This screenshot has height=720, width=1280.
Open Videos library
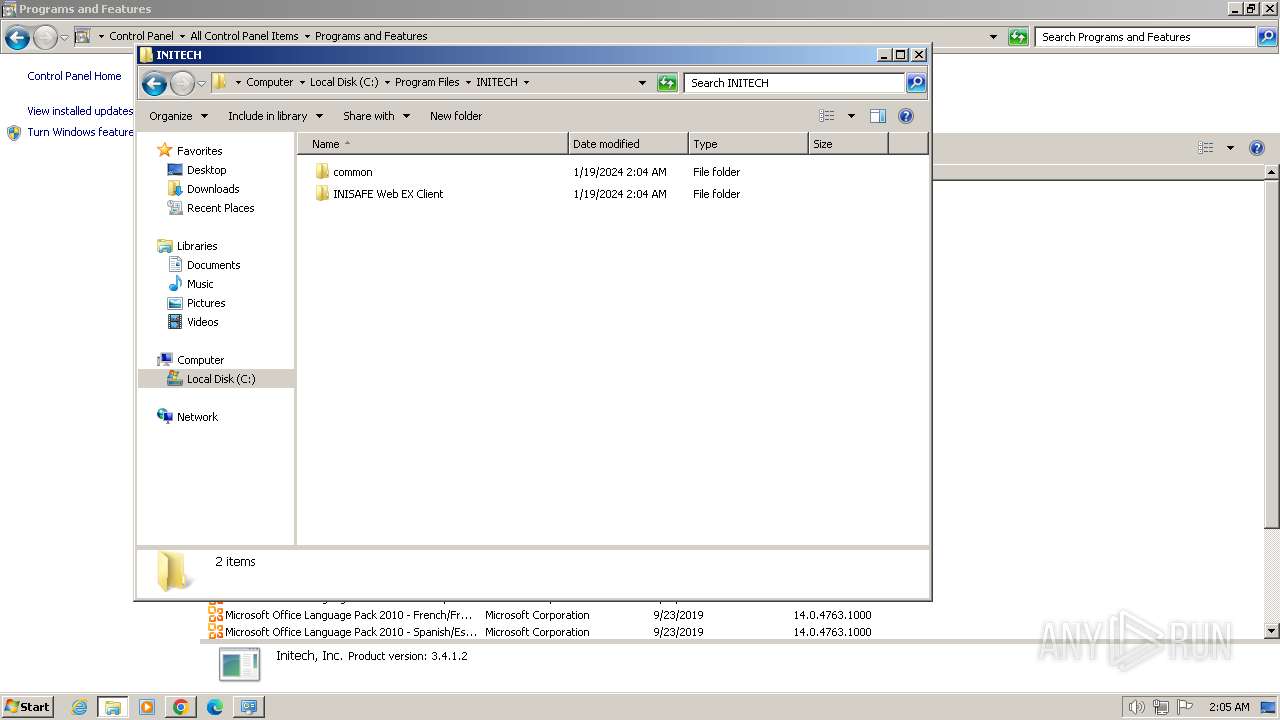tap(202, 322)
